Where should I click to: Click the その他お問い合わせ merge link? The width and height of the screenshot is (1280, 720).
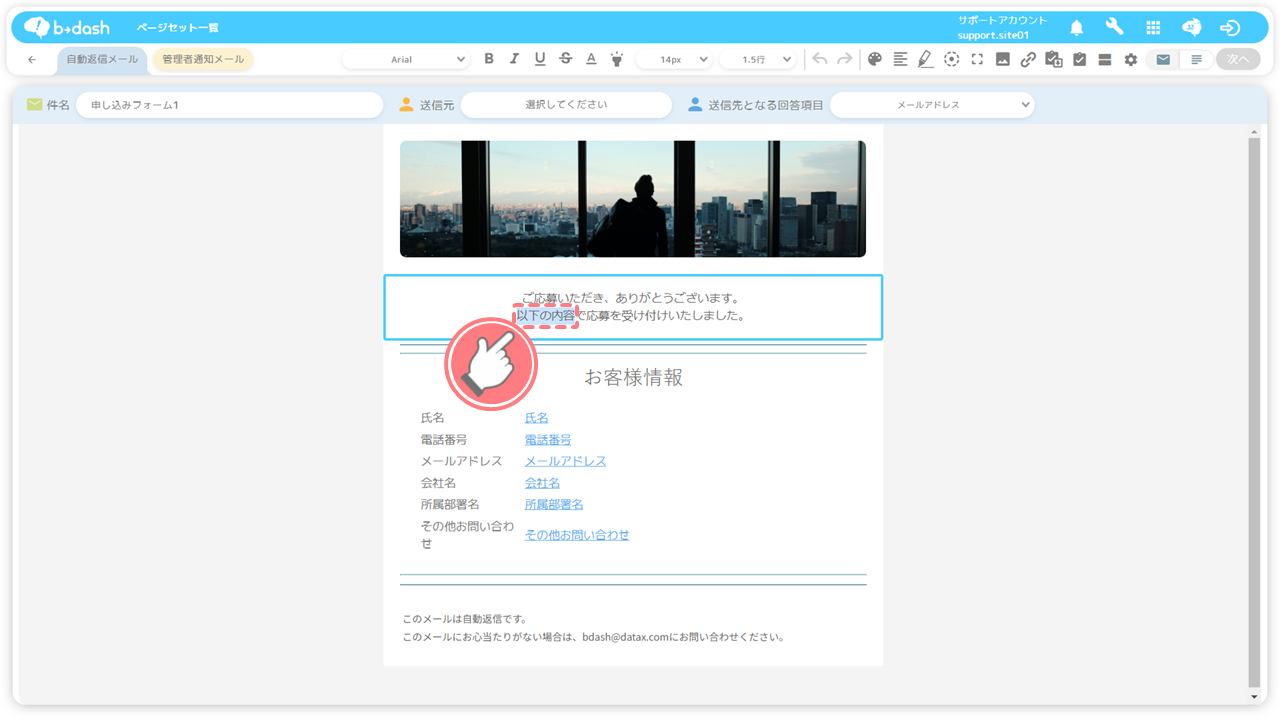pos(577,535)
